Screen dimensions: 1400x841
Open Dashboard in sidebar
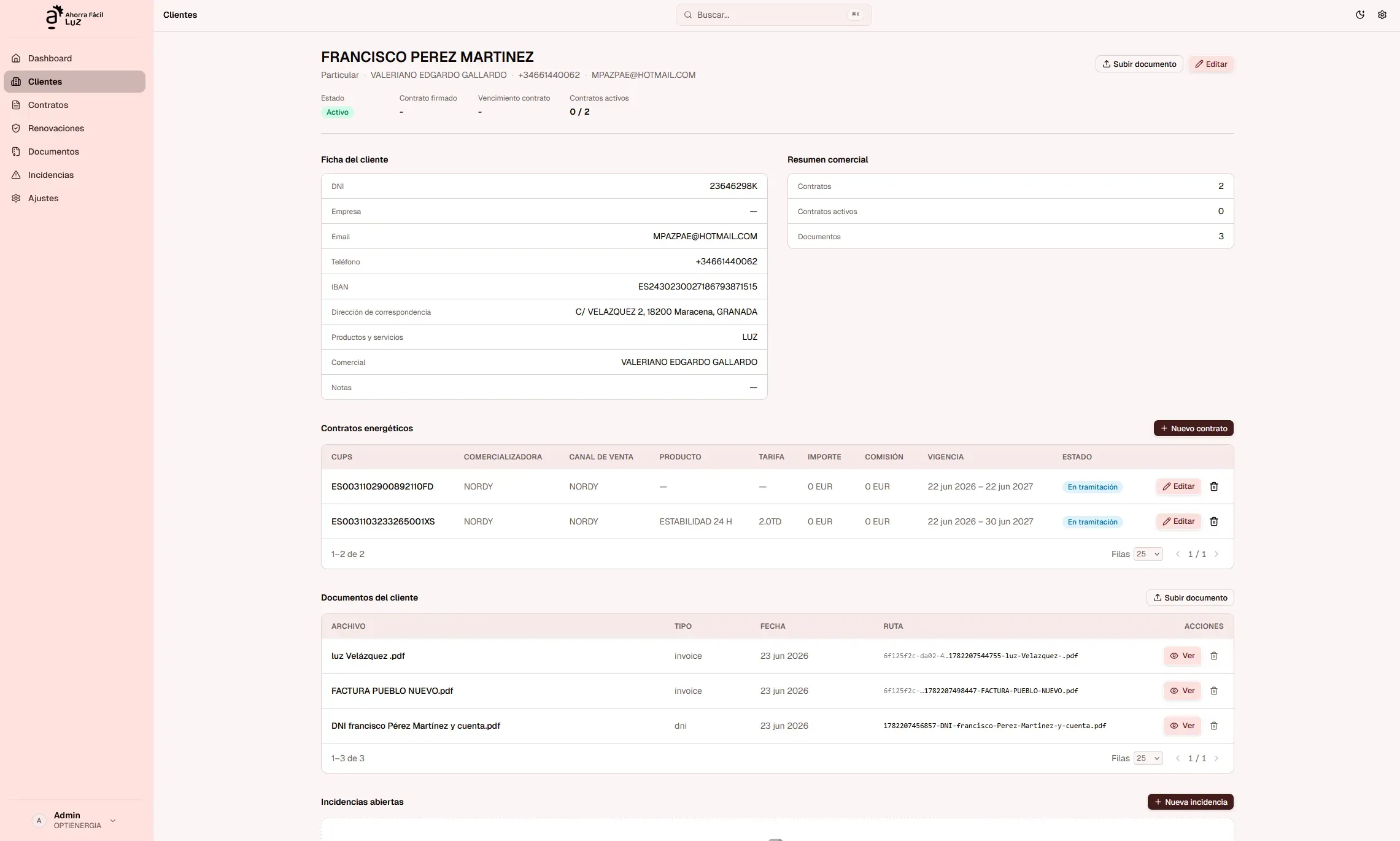pyautogui.click(x=74, y=58)
